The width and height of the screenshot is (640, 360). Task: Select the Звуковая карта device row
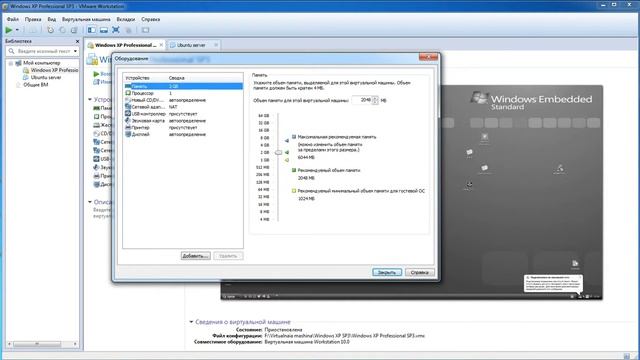183,121
